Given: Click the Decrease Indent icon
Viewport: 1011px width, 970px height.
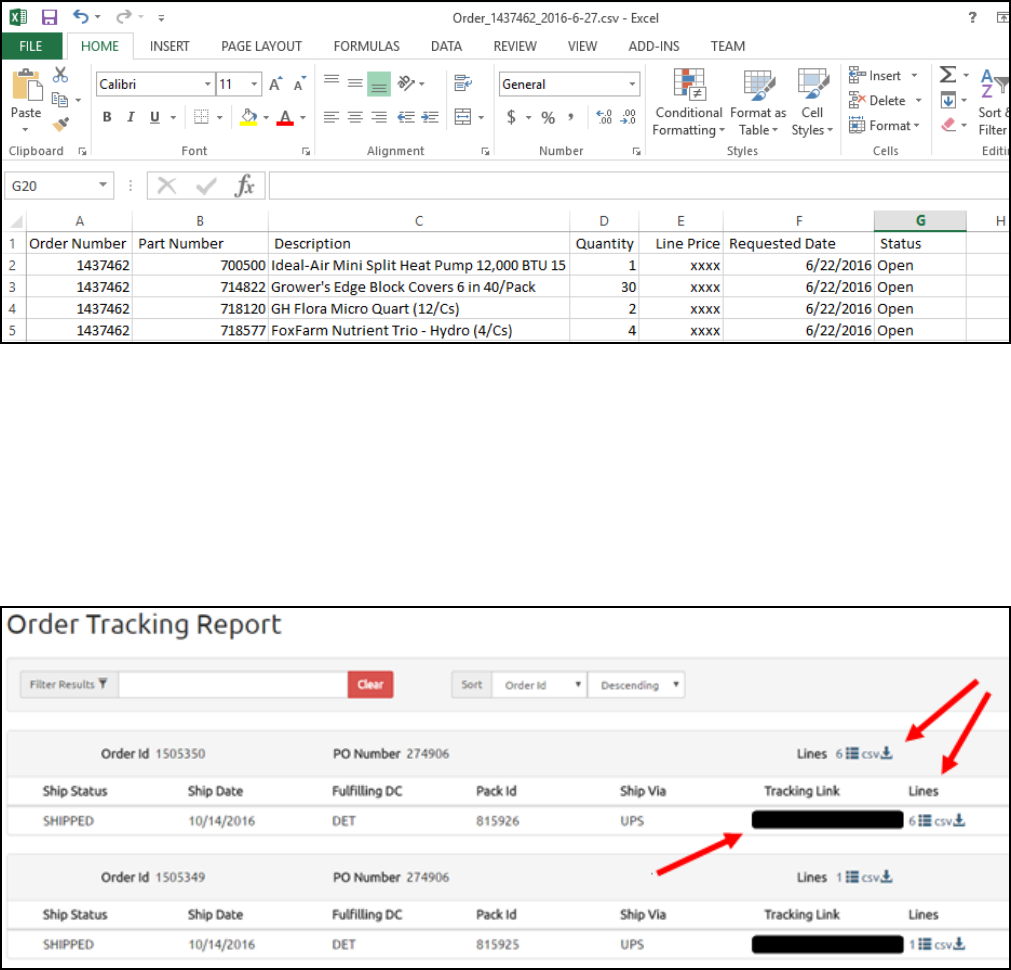Looking at the screenshot, I should [406, 117].
